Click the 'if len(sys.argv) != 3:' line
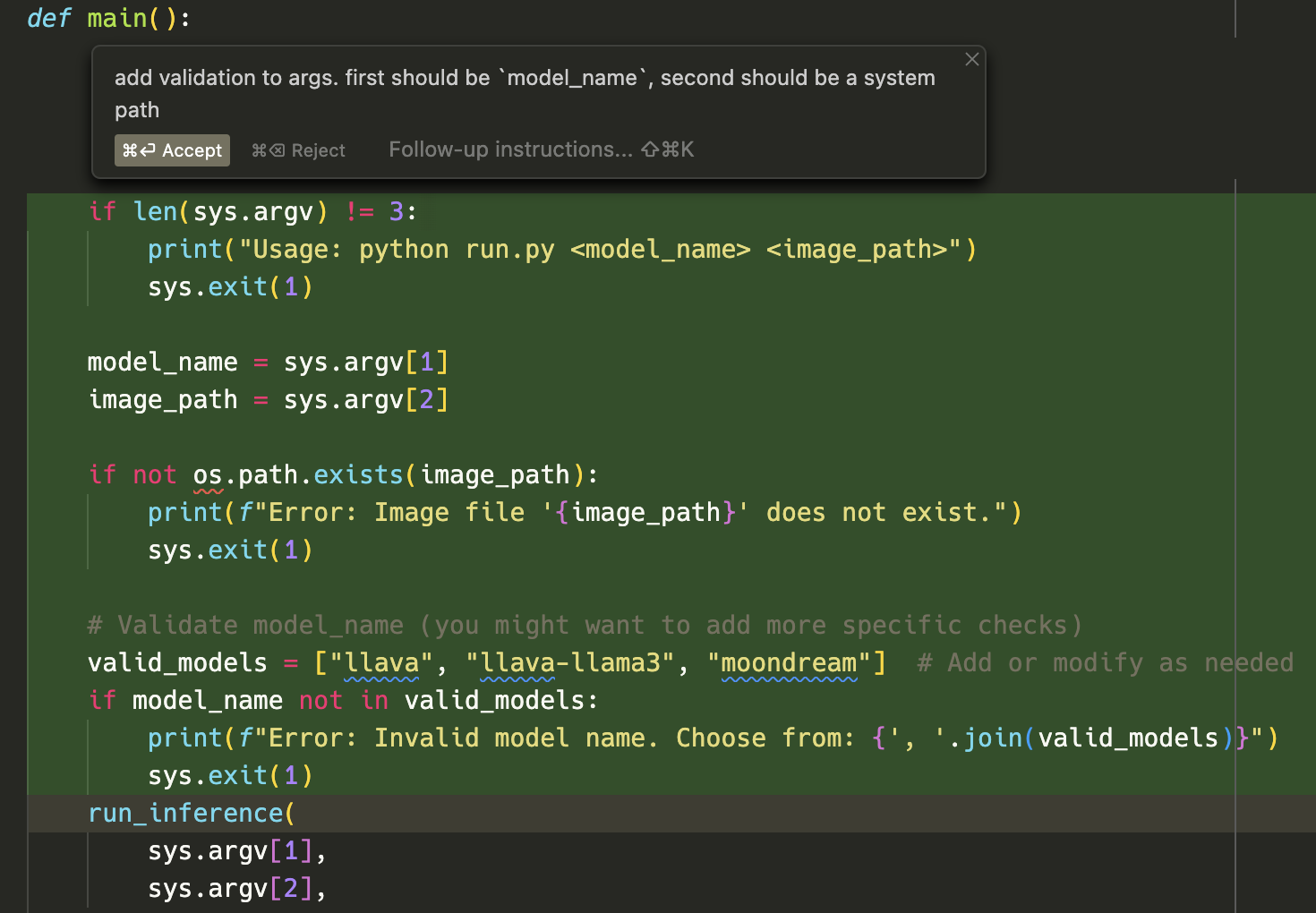The image size is (1316, 913). click(252, 212)
